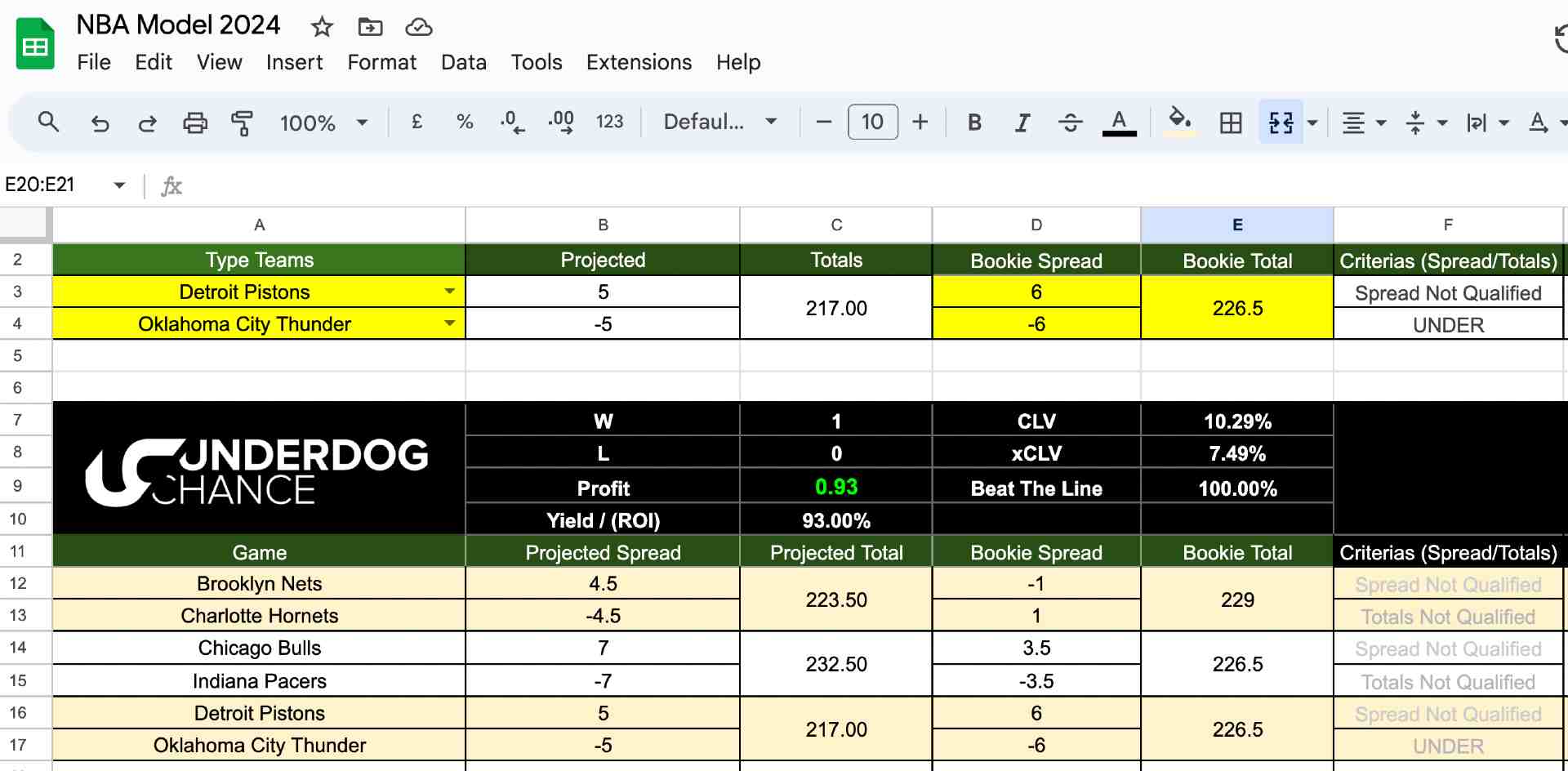Toggle italic formatting
This screenshot has width=1568, height=771.
pos(1022,123)
